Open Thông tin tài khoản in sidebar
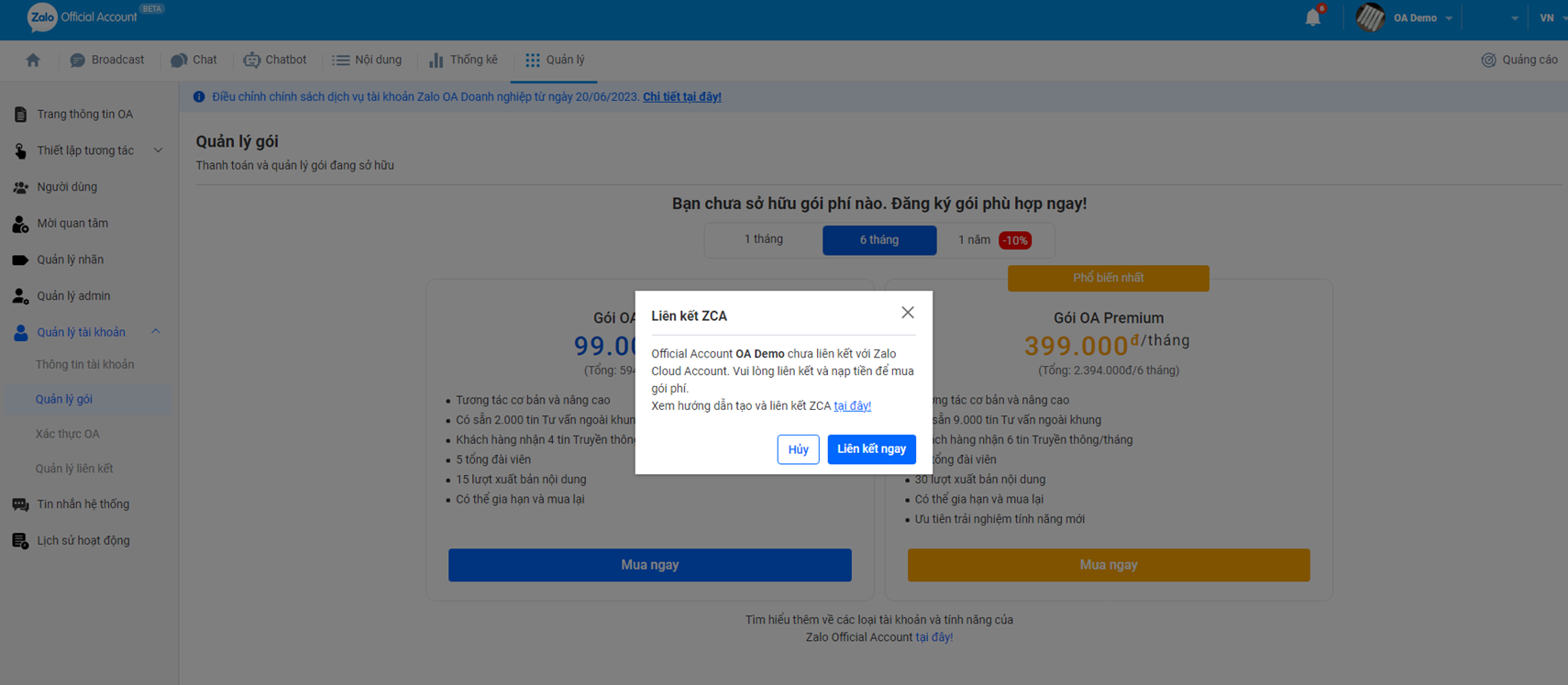 85,365
